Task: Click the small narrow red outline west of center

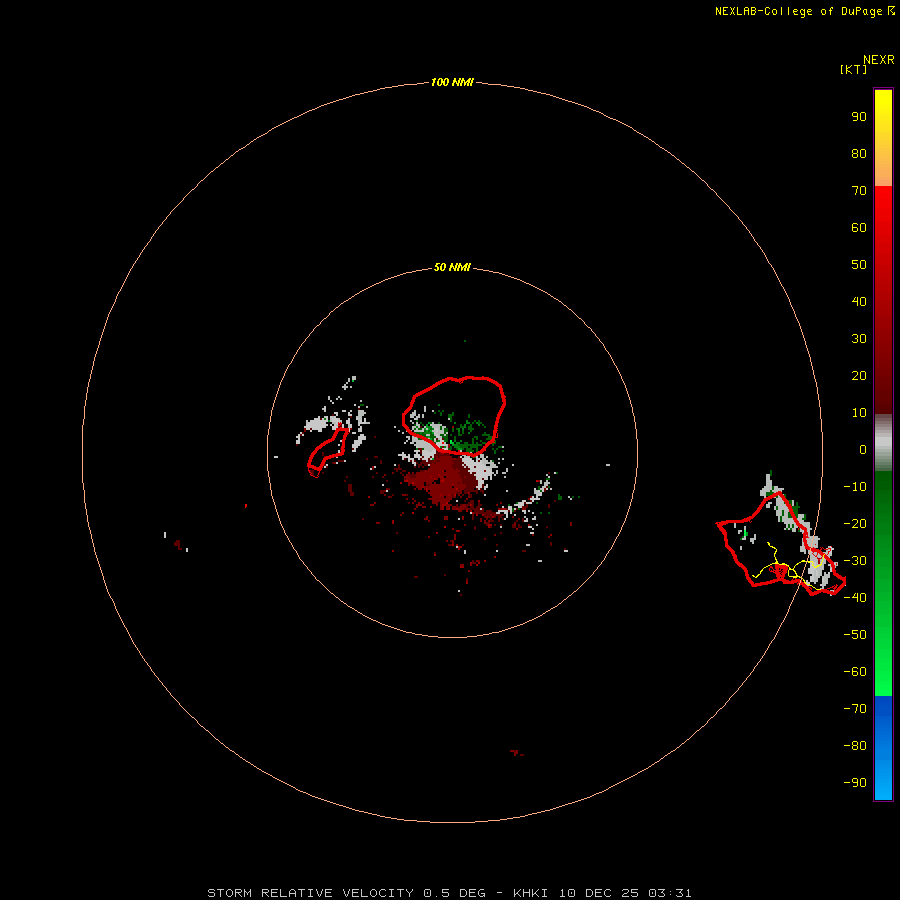Action: tap(328, 452)
